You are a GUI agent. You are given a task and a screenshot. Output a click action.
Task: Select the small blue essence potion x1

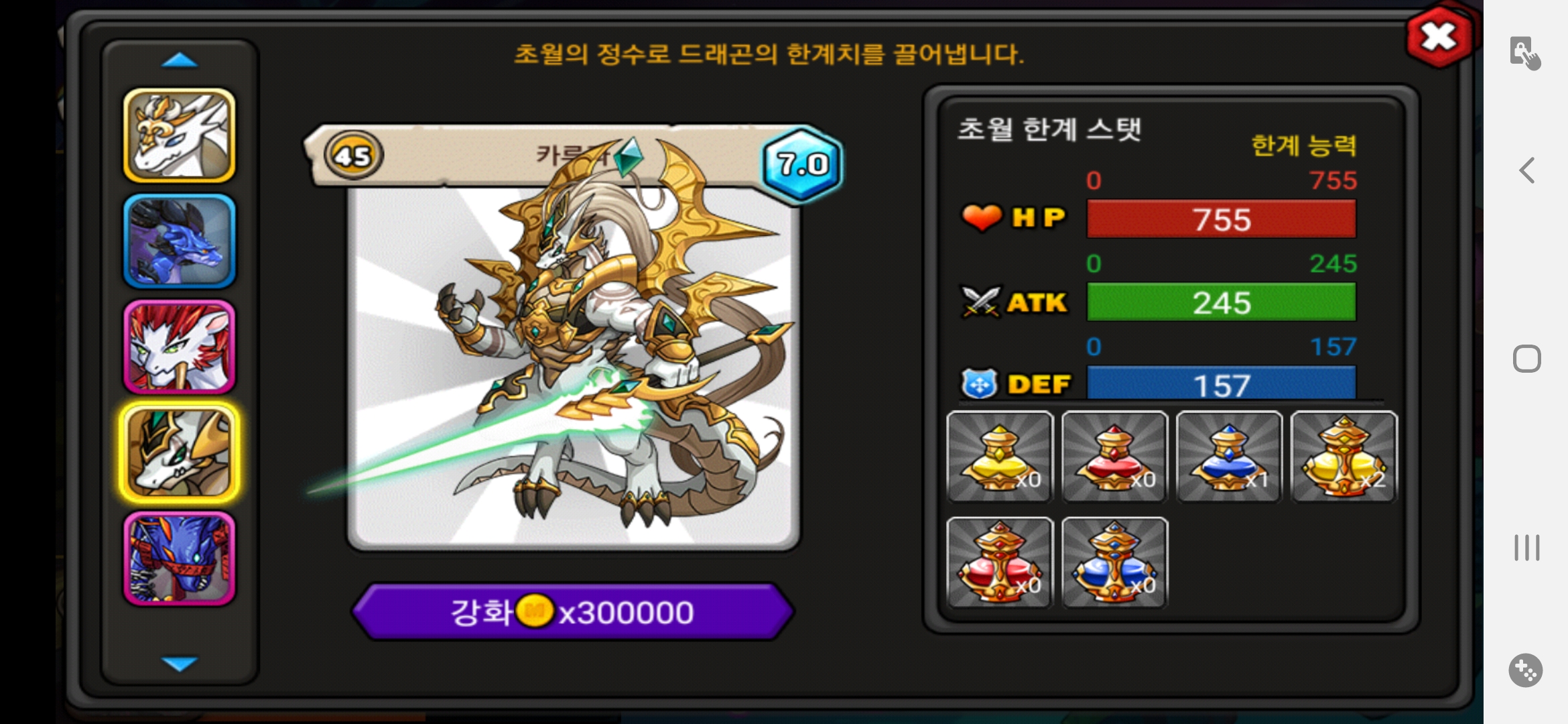click(1230, 457)
